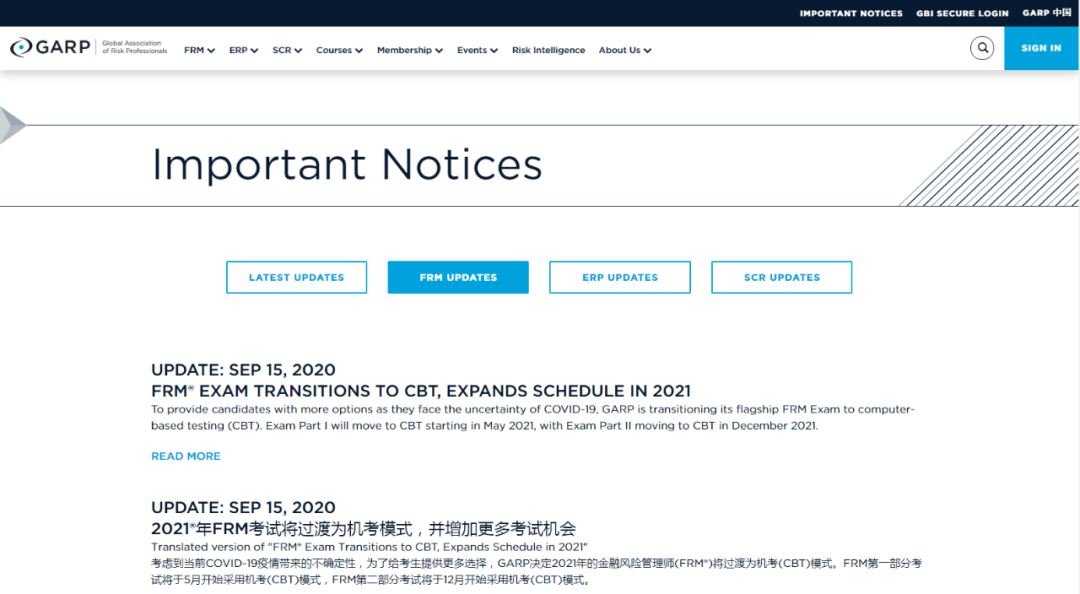Expand the Courses menu

coord(339,50)
